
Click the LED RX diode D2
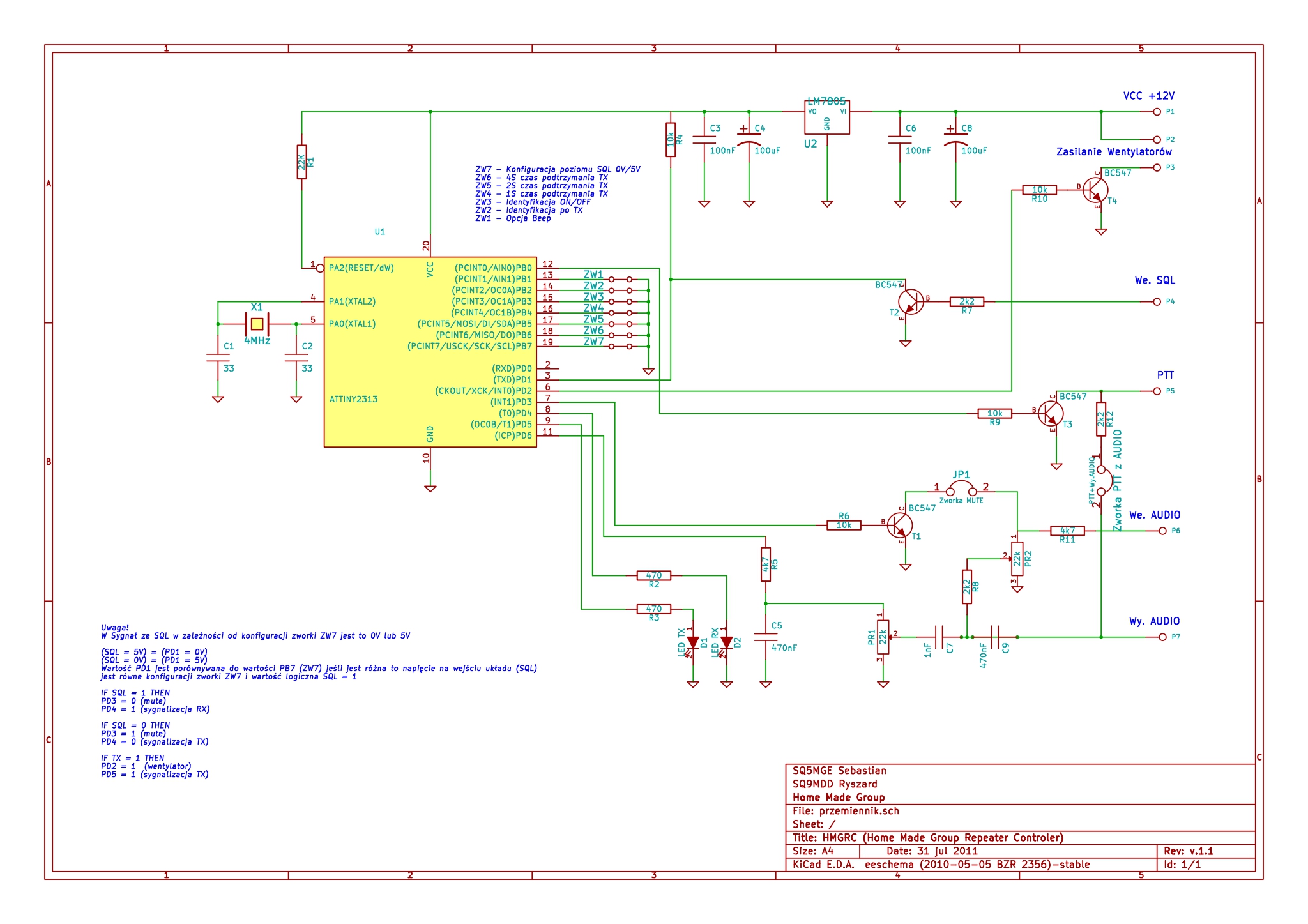pyautogui.click(x=726, y=642)
